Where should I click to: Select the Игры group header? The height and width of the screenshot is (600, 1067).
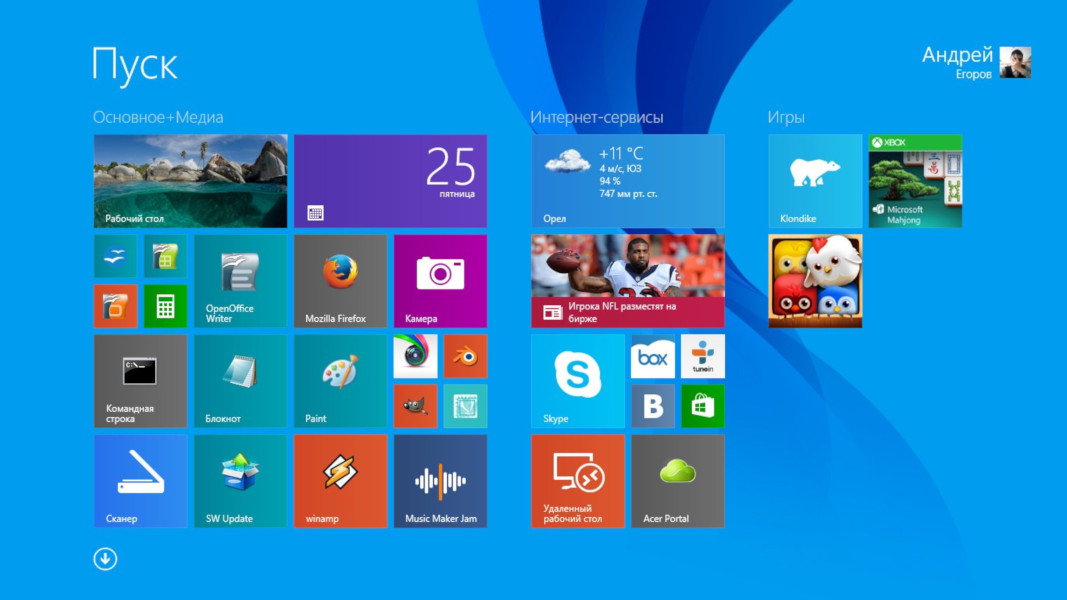point(786,117)
